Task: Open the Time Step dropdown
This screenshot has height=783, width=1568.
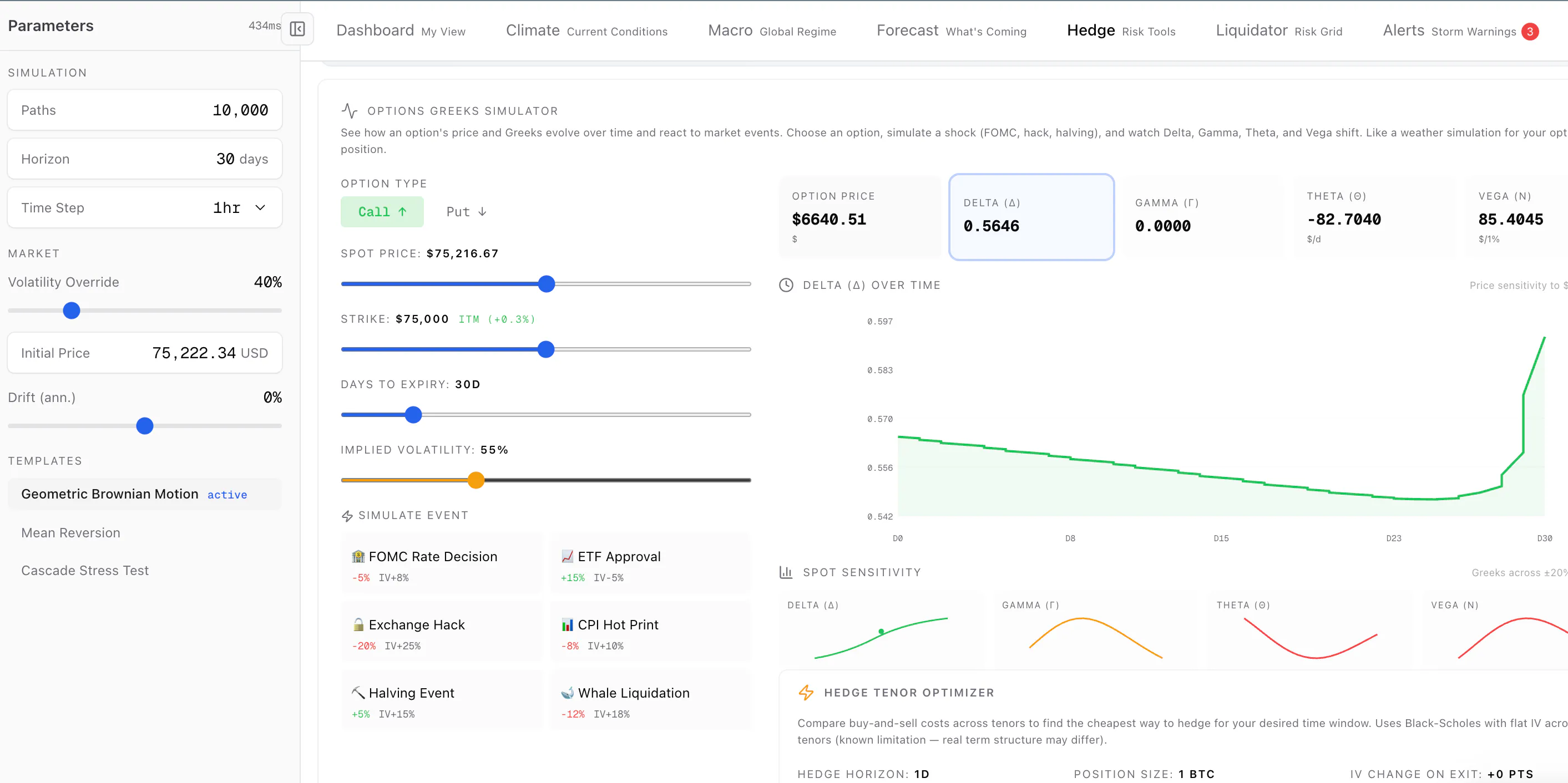Action: tap(145, 207)
